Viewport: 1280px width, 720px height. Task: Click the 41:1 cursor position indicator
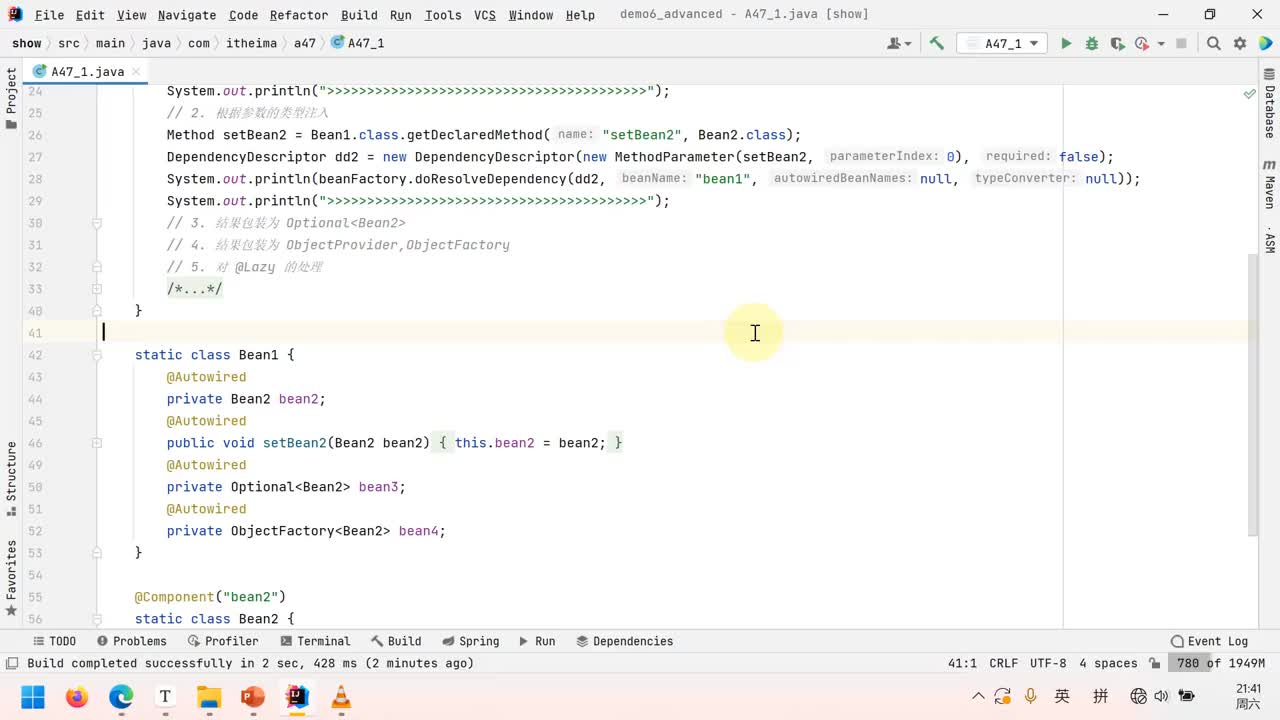(962, 663)
